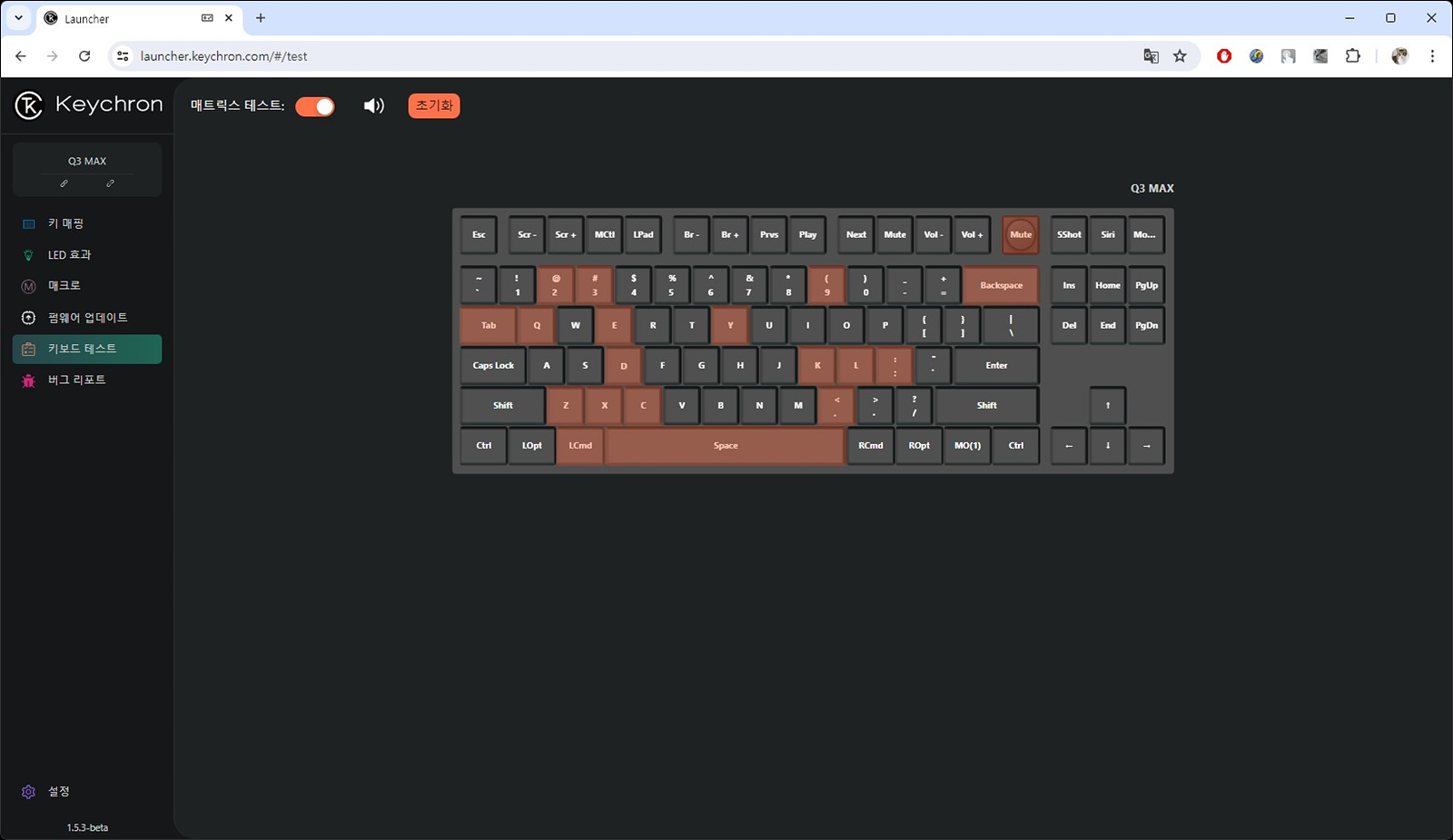This screenshot has width=1453, height=840.
Task: Click the Keychron logo icon
Action: (x=29, y=105)
